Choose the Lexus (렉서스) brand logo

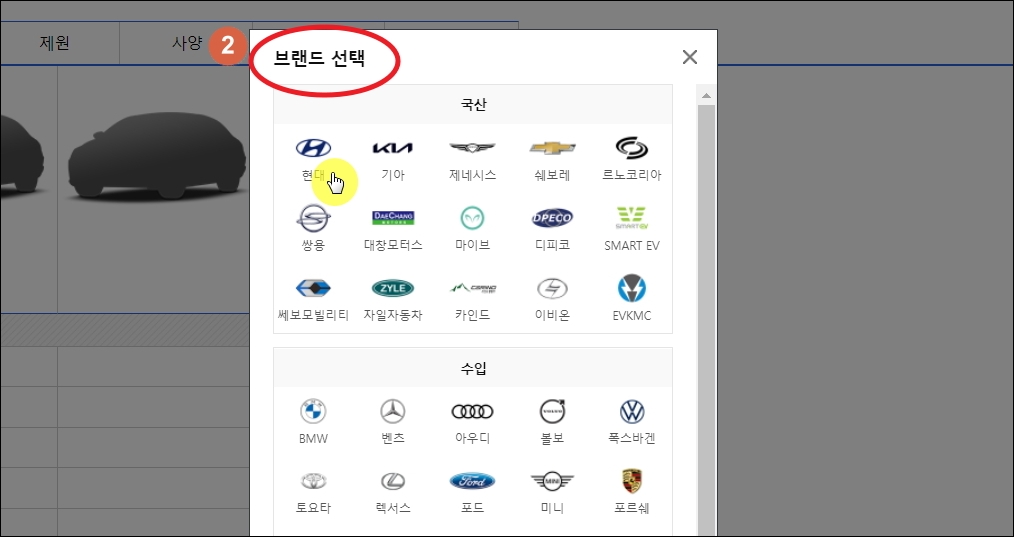point(393,481)
